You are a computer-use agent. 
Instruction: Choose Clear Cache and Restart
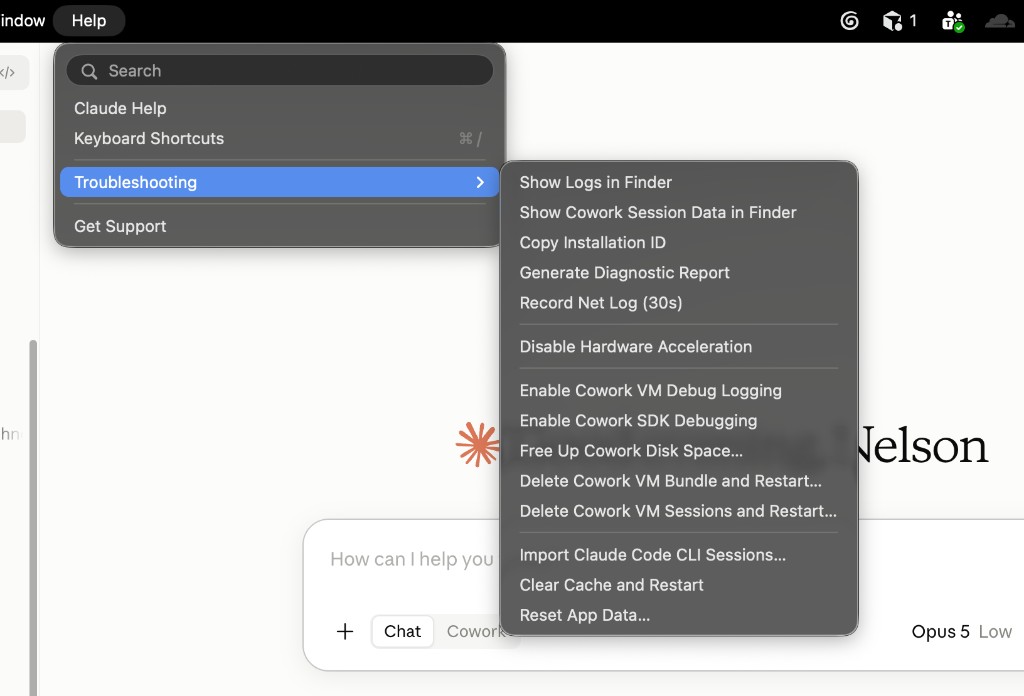coord(679,584)
